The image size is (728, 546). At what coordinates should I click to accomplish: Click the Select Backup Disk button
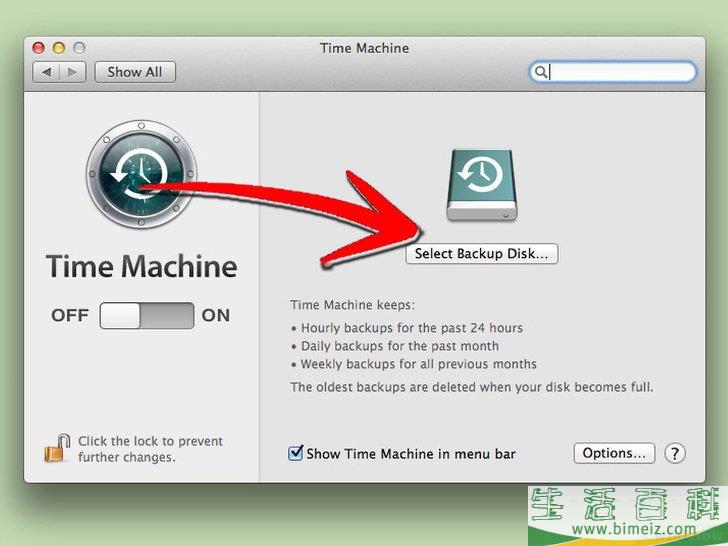(x=481, y=254)
